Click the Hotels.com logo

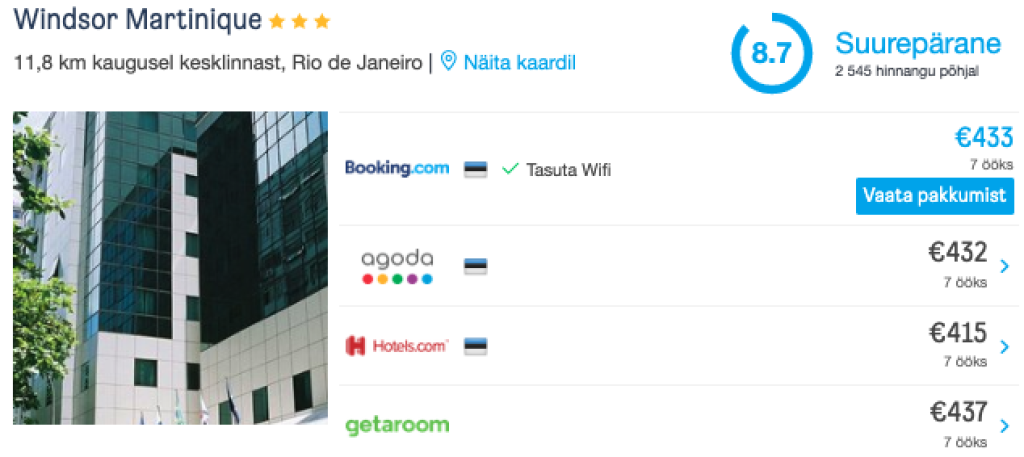pyautogui.click(x=397, y=347)
